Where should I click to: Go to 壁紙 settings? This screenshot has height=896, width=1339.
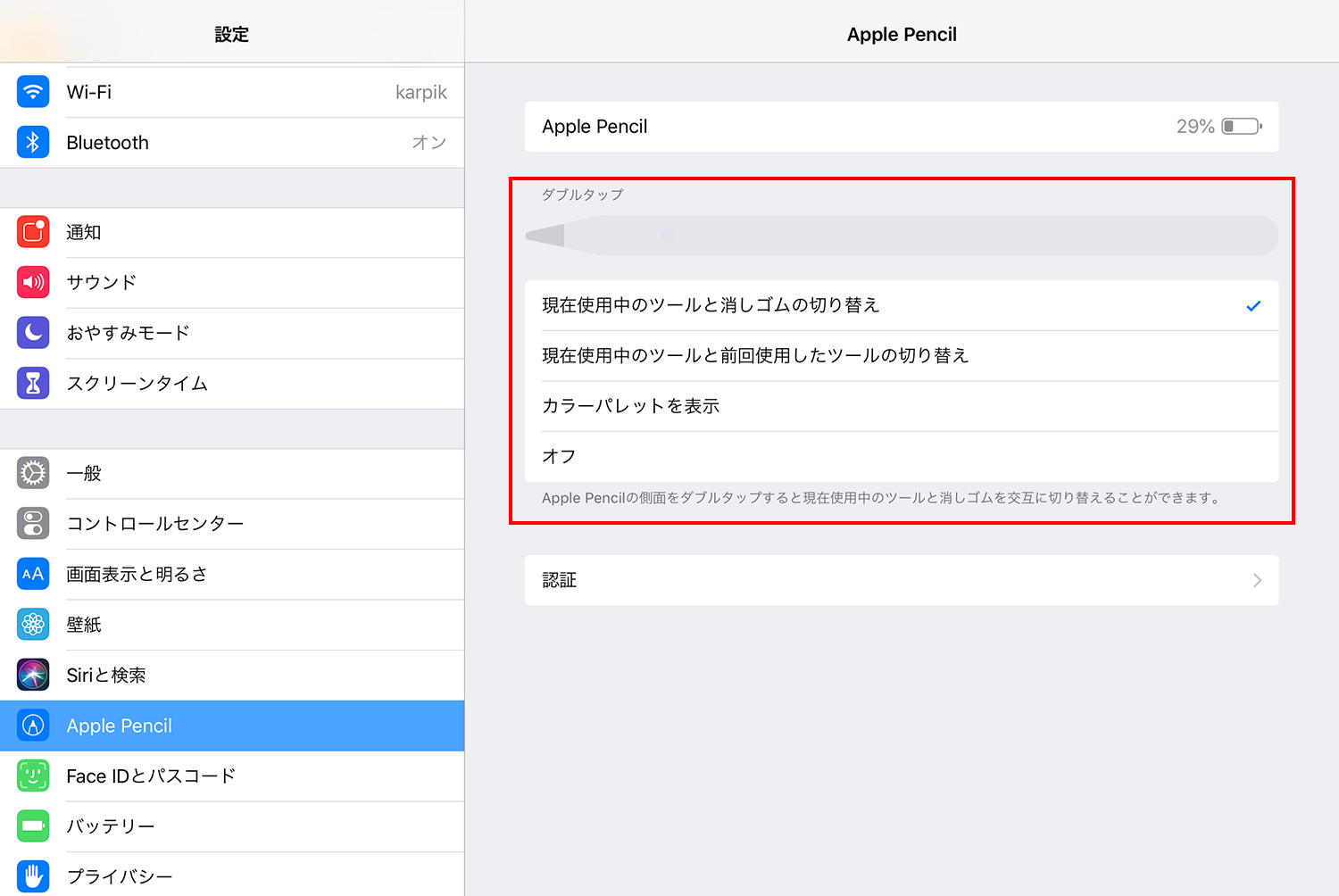pyautogui.click(x=232, y=624)
